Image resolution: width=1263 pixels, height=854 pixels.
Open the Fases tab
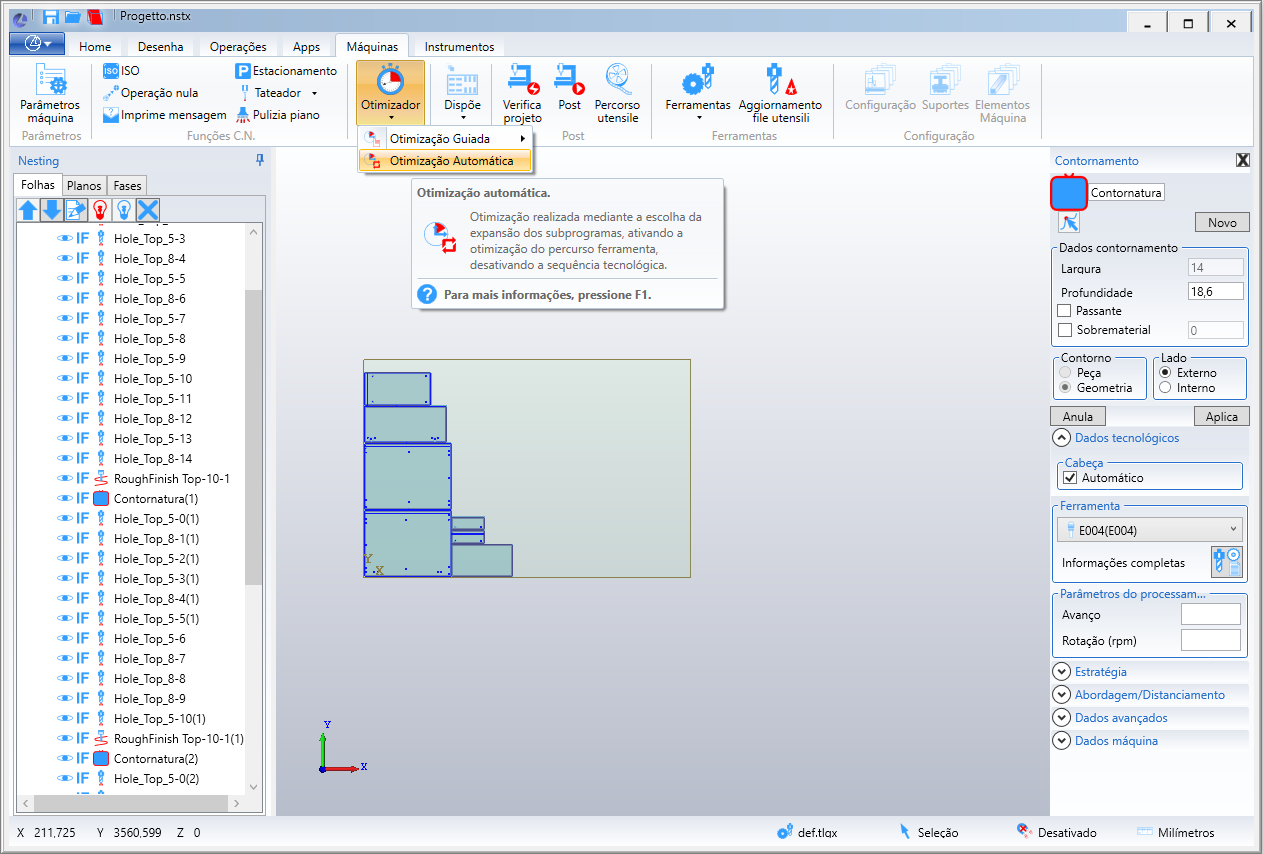pos(127,186)
